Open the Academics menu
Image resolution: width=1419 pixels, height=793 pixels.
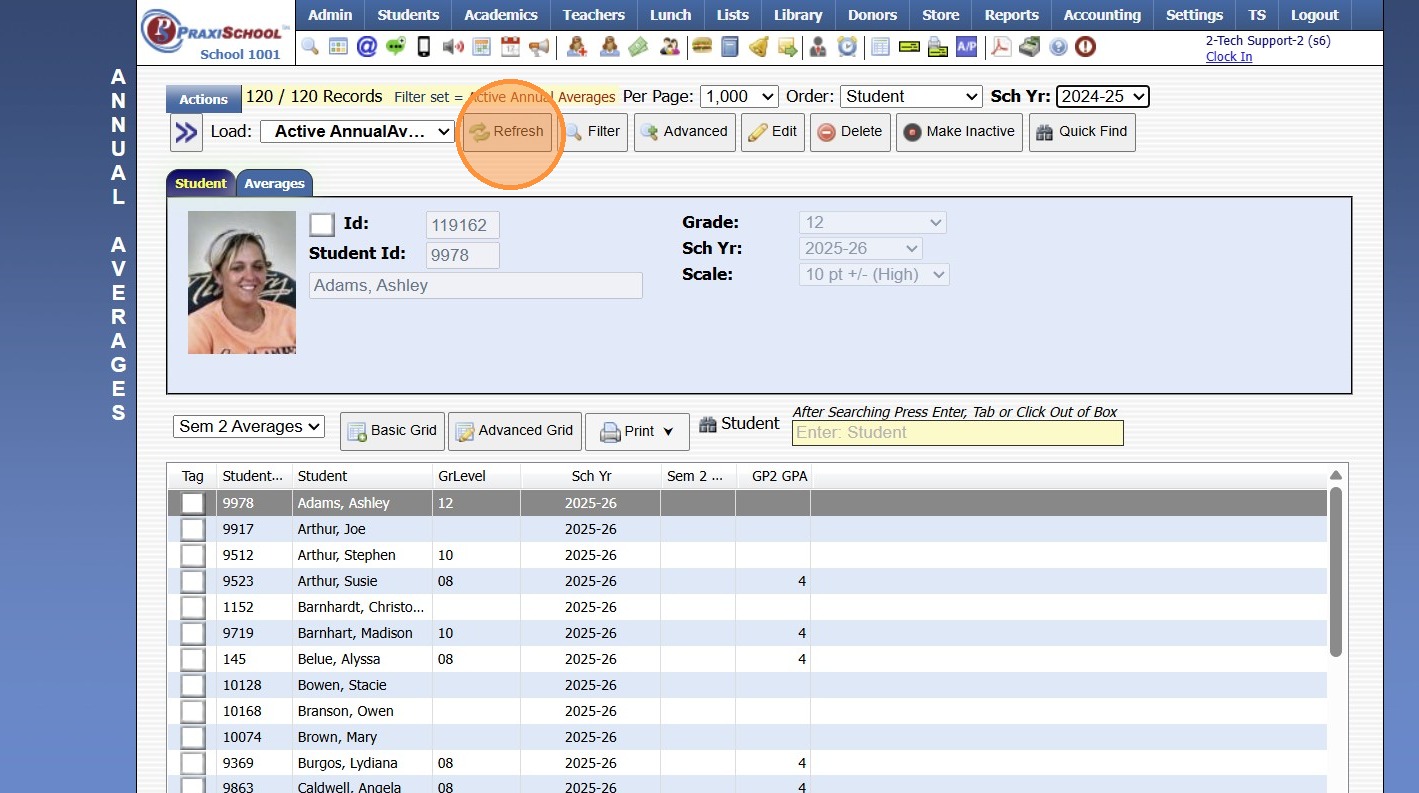point(501,15)
